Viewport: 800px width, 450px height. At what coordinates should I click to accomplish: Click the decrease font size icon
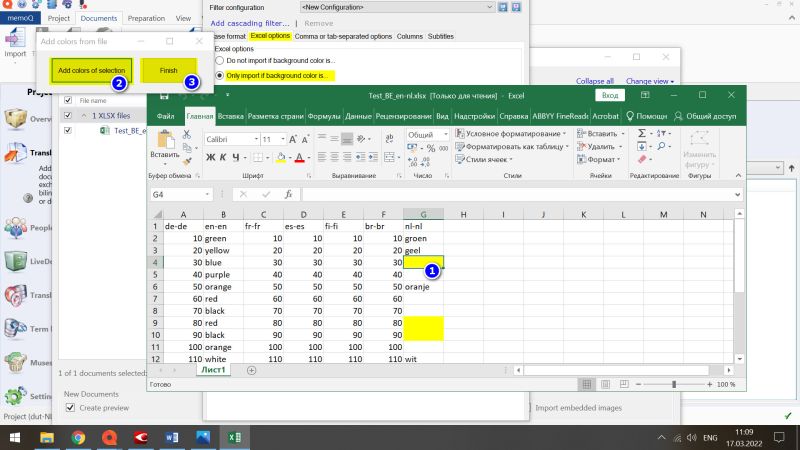point(305,139)
